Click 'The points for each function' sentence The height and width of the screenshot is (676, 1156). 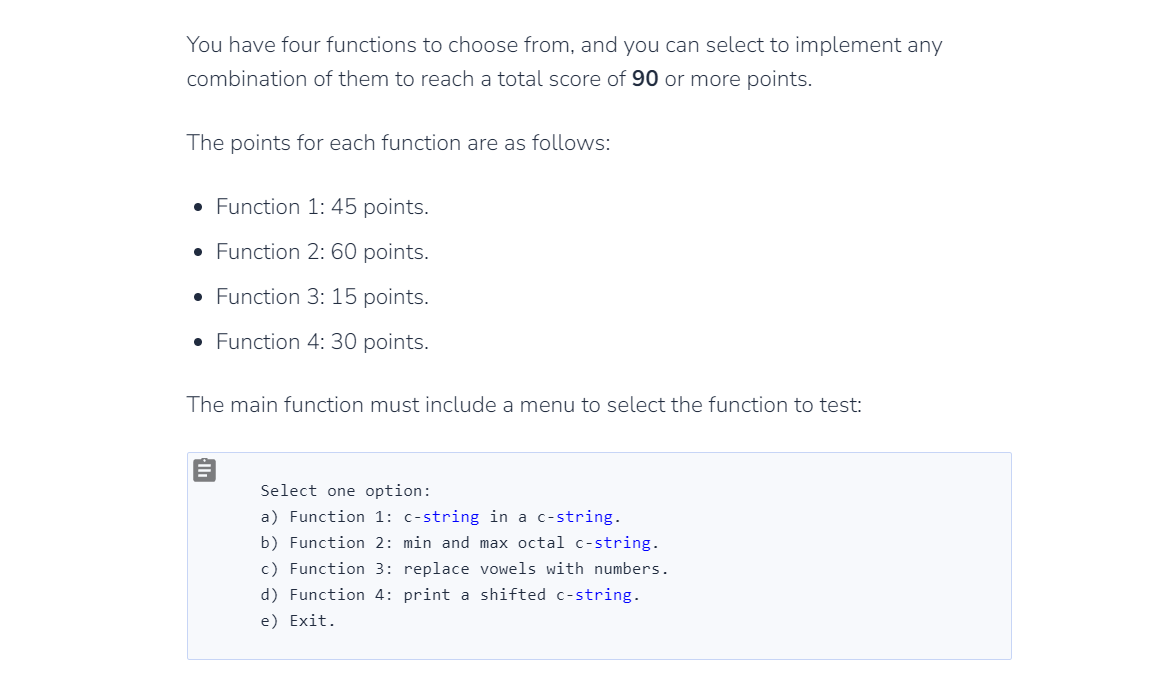click(398, 142)
